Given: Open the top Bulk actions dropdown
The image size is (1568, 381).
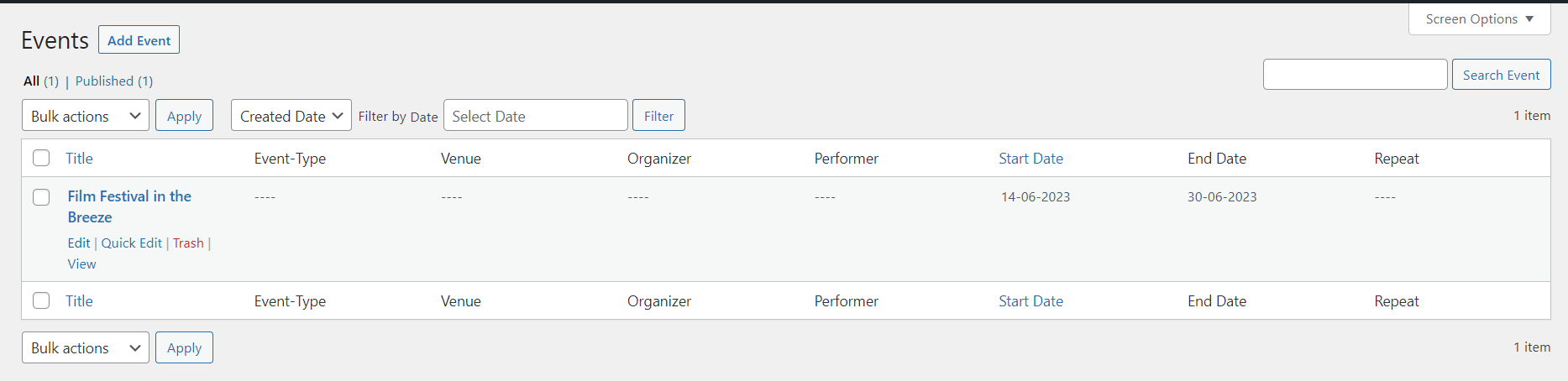Looking at the screenshot, I should pos(85,116).
